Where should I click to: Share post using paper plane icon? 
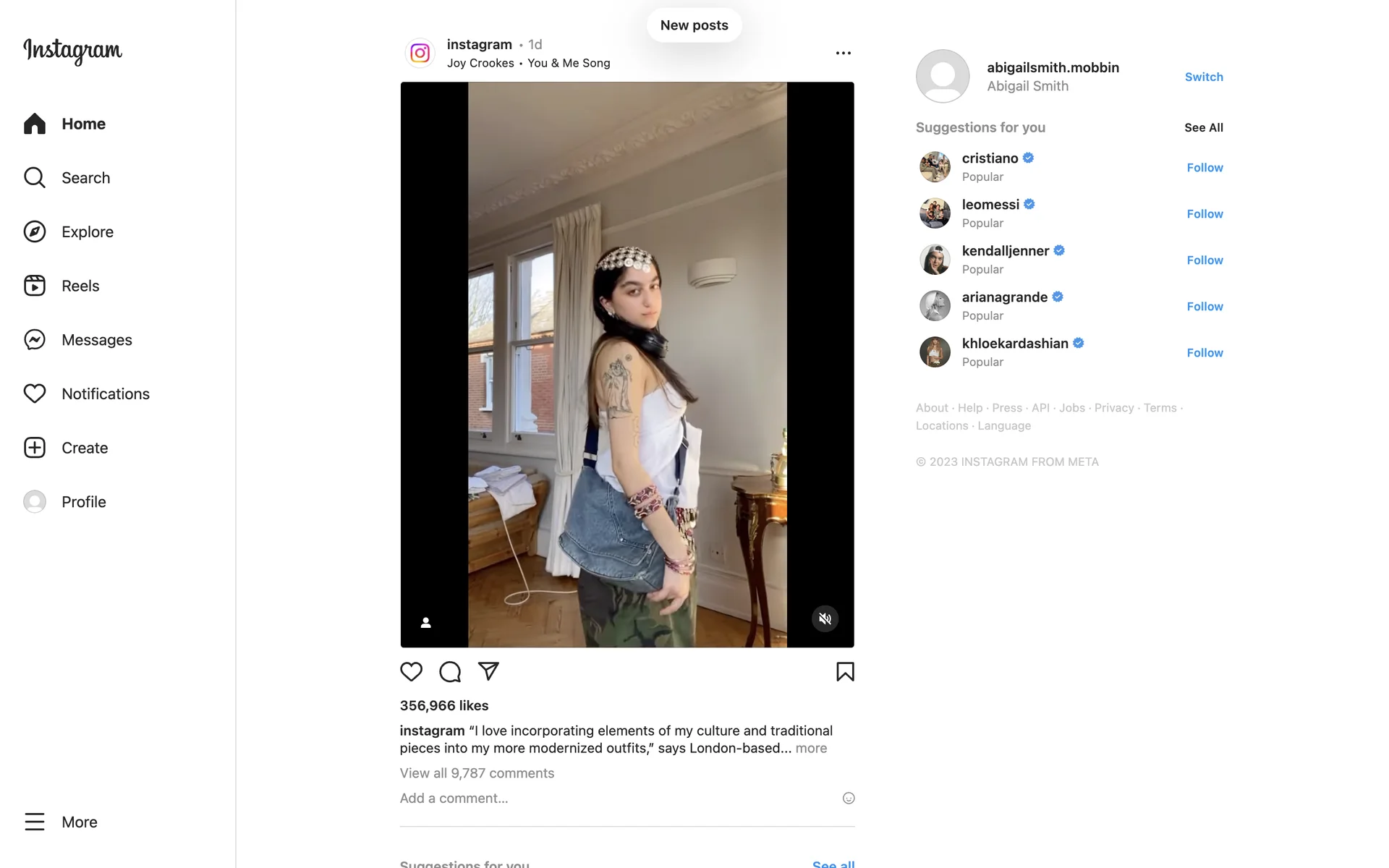point(488,671)
